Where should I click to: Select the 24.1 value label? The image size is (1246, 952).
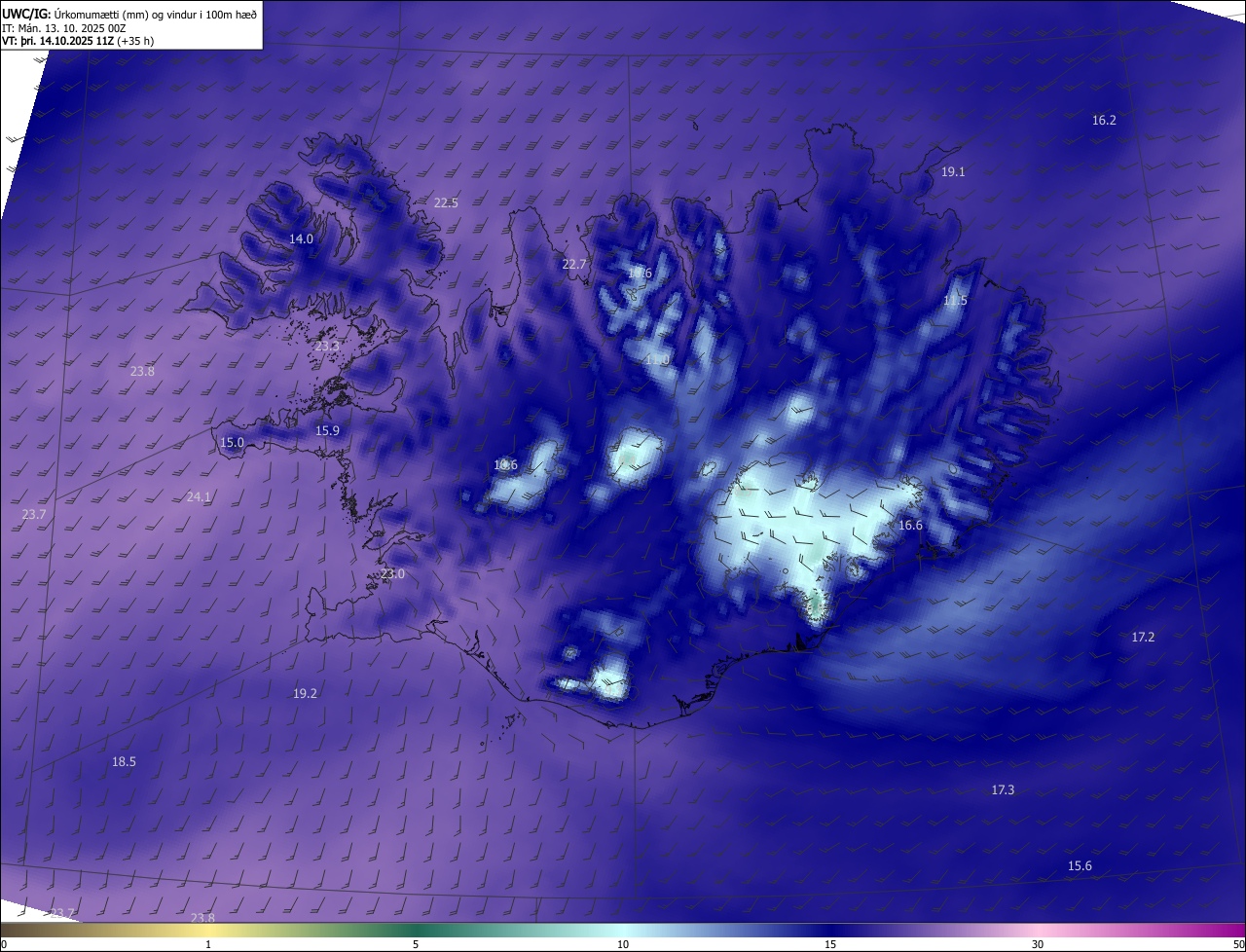(199, 497)
